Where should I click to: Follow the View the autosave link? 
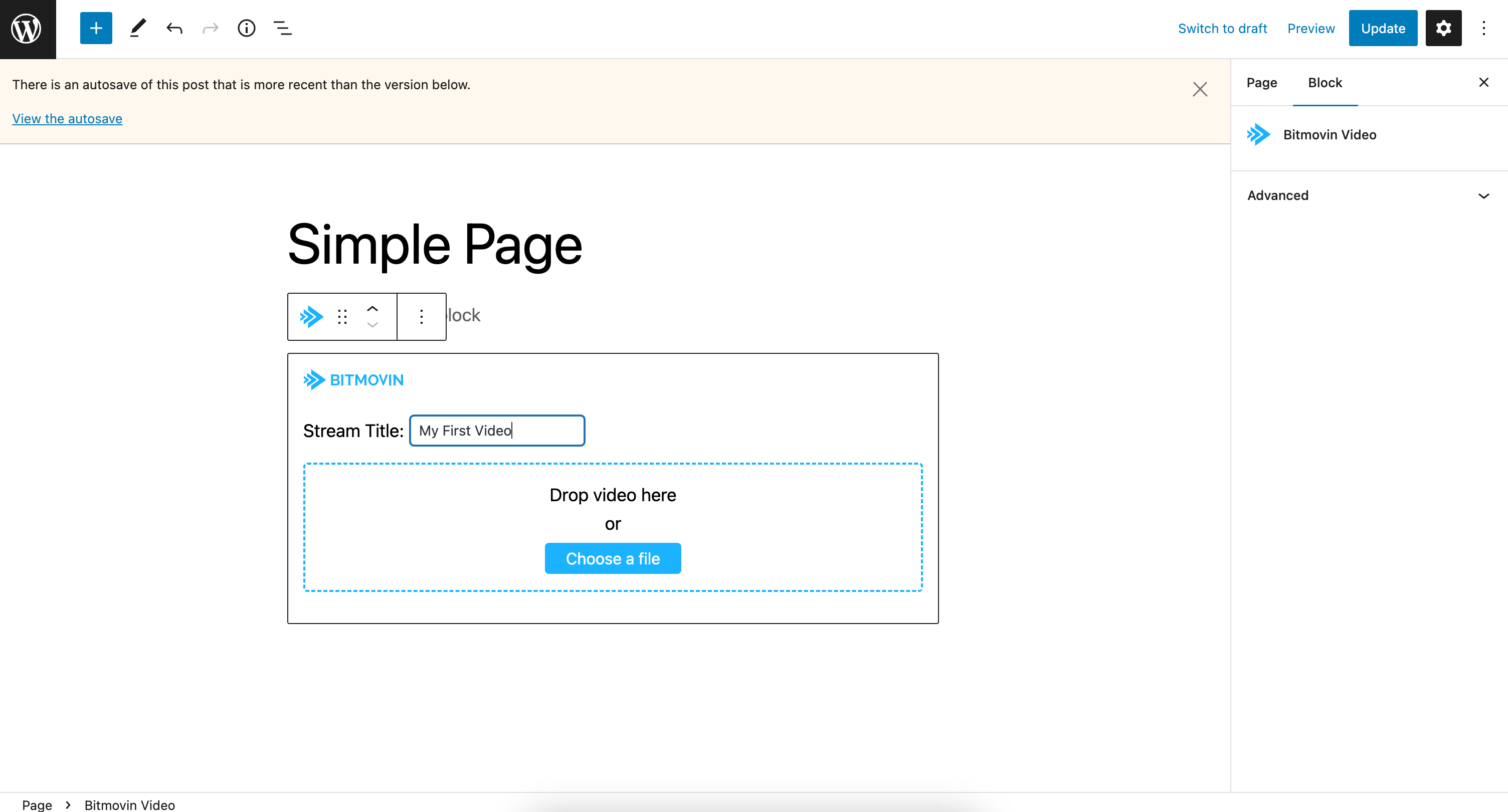click(x=67, y=119)
